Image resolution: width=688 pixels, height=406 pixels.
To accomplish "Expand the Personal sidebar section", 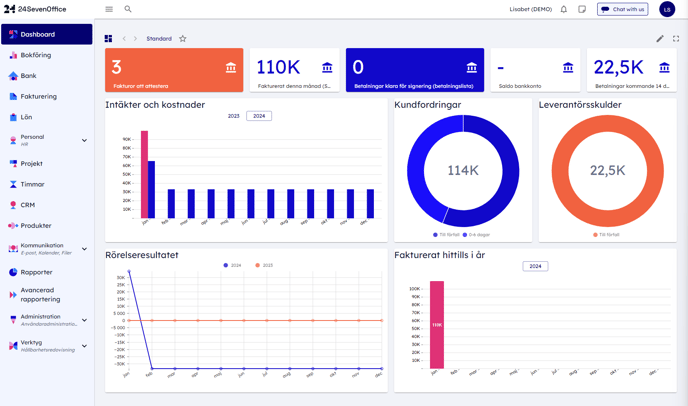I will (84, 140).
